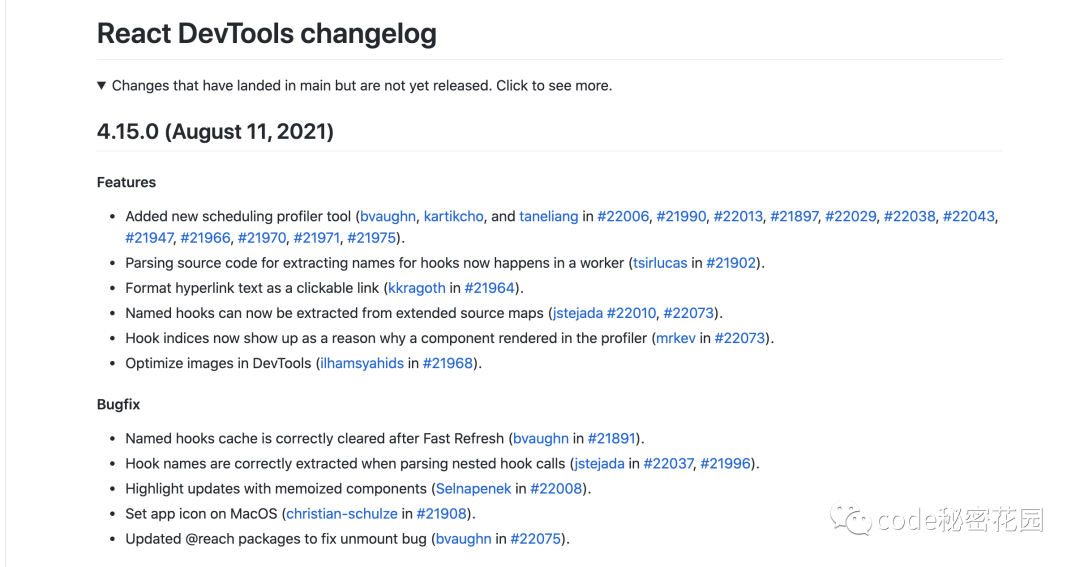Image resolution: width=1080 pixels, height=567 pixels.
Task: Open pull request #22043
Action: click(968, 216)
